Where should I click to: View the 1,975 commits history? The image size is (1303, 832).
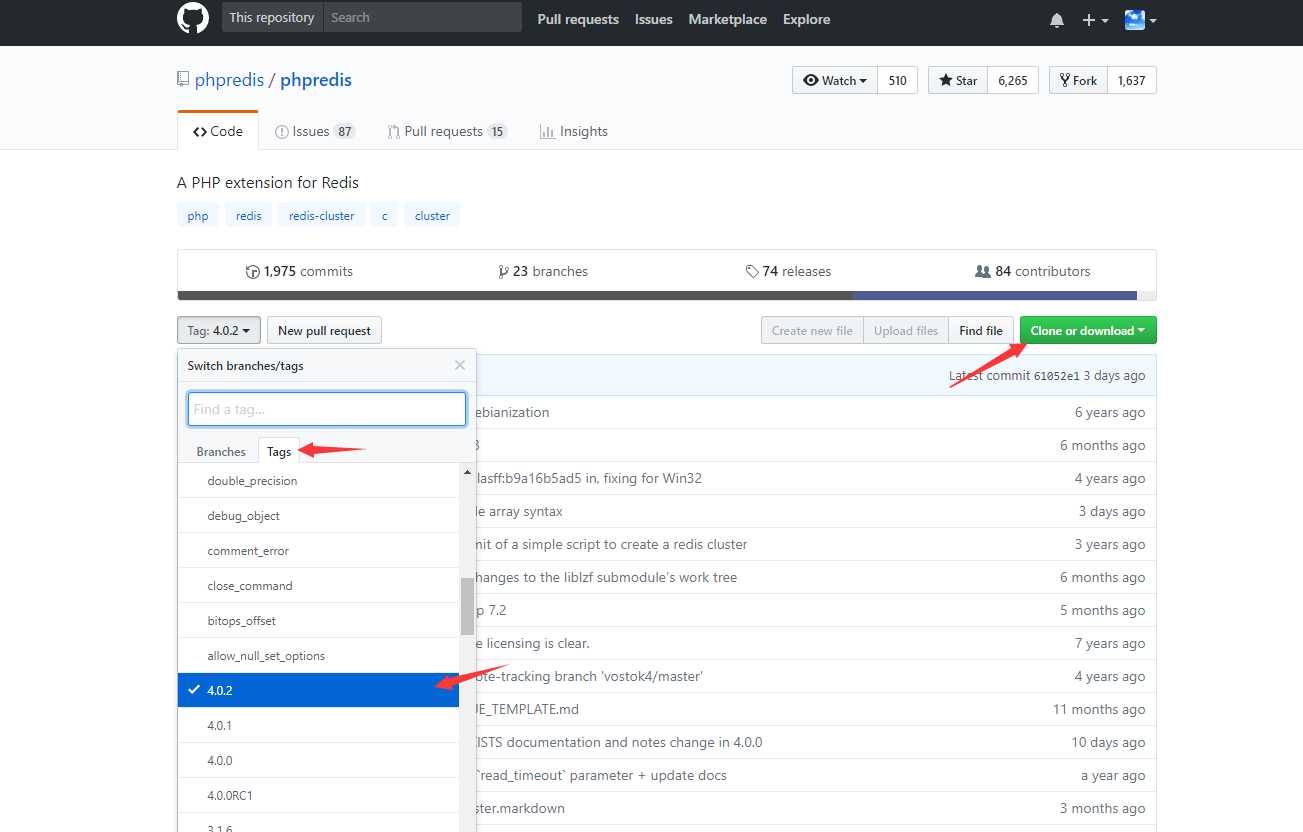click(x=299, y=271)
